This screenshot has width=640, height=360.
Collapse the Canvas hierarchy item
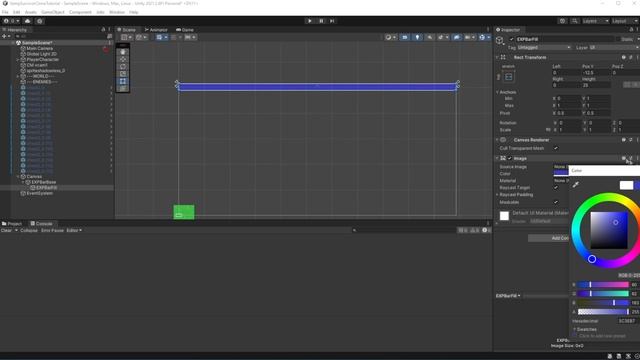(18, 177)
